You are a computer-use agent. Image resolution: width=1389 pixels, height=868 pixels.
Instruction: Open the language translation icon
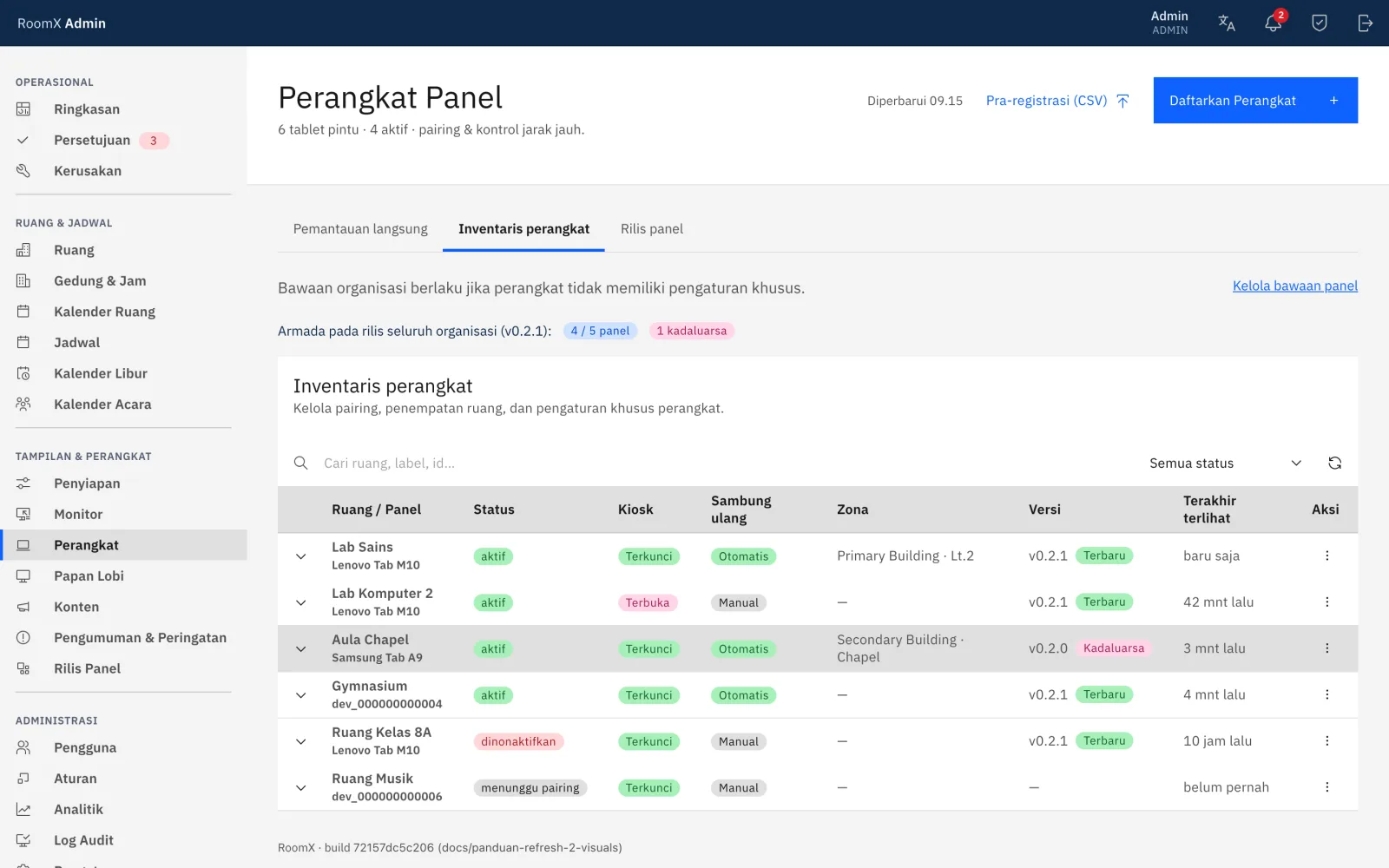(1227, 23)
